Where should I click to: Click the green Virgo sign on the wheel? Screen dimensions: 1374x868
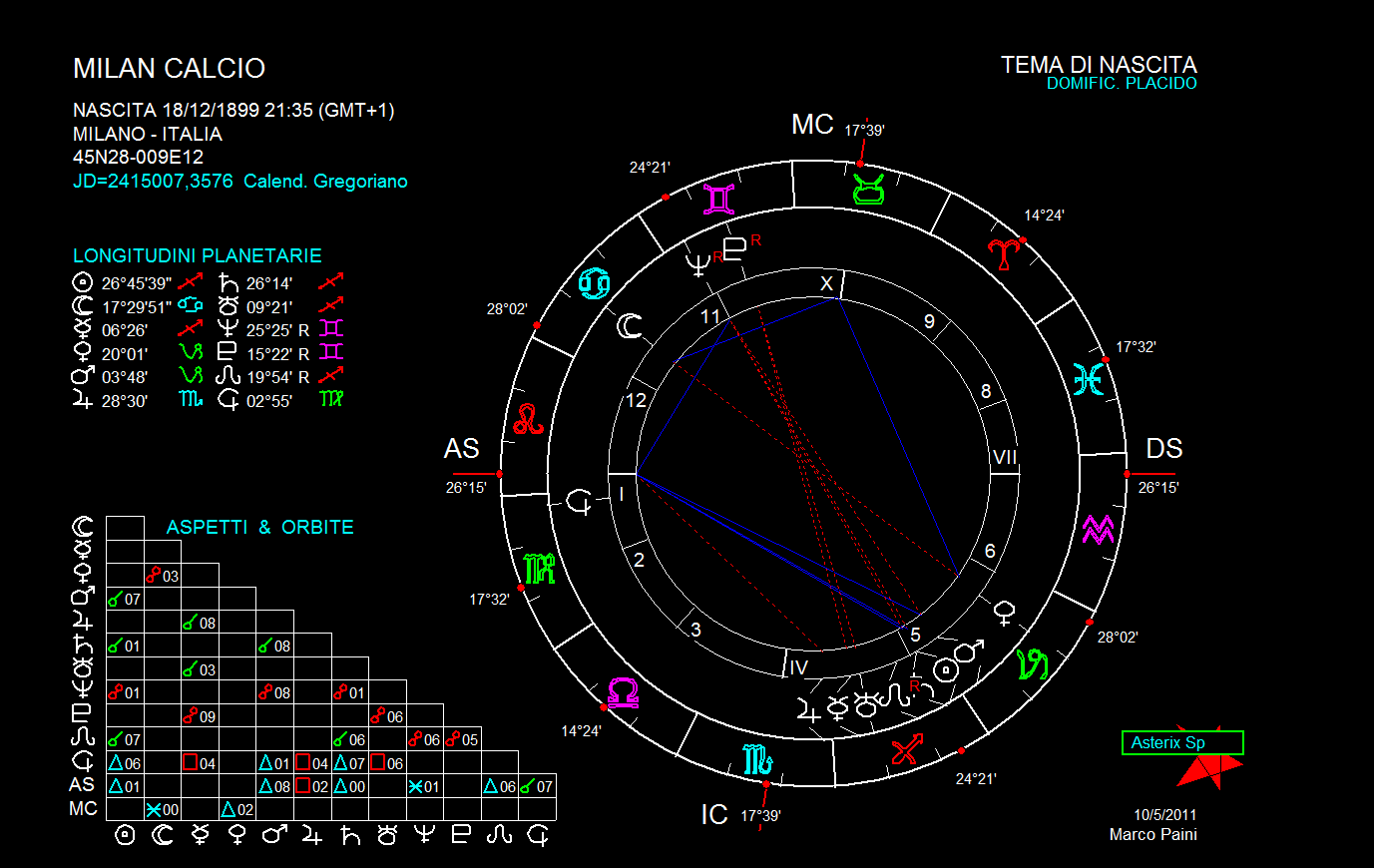(539, 569)
